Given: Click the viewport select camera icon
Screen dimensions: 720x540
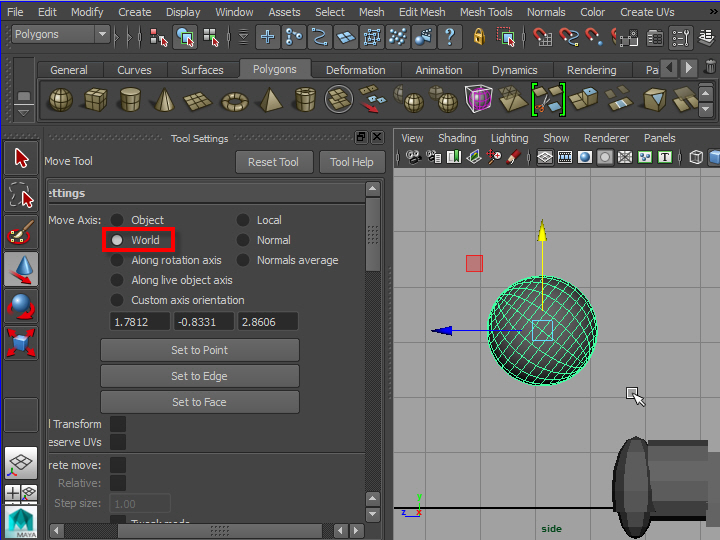Looking at the screenshot, I should point(414,158).
